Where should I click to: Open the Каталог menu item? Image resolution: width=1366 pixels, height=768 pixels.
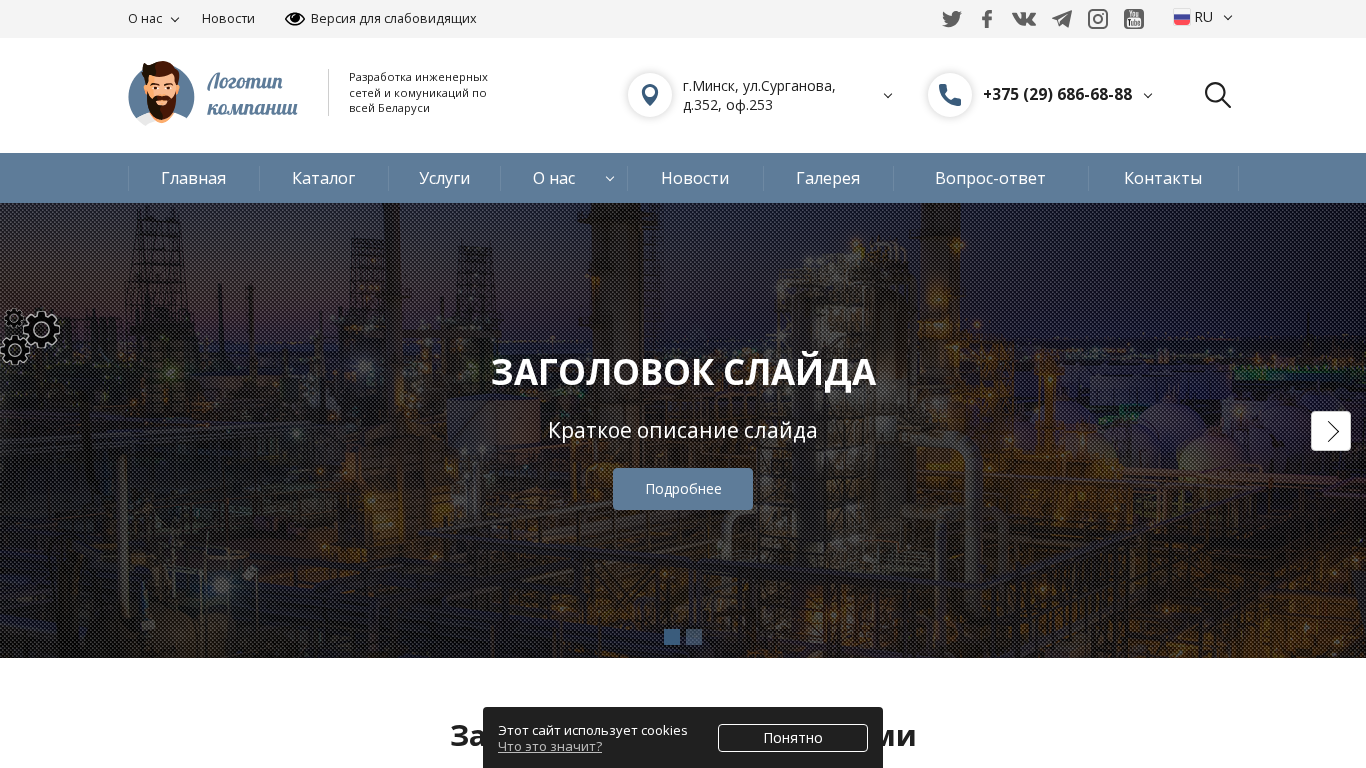coord(324,178)
